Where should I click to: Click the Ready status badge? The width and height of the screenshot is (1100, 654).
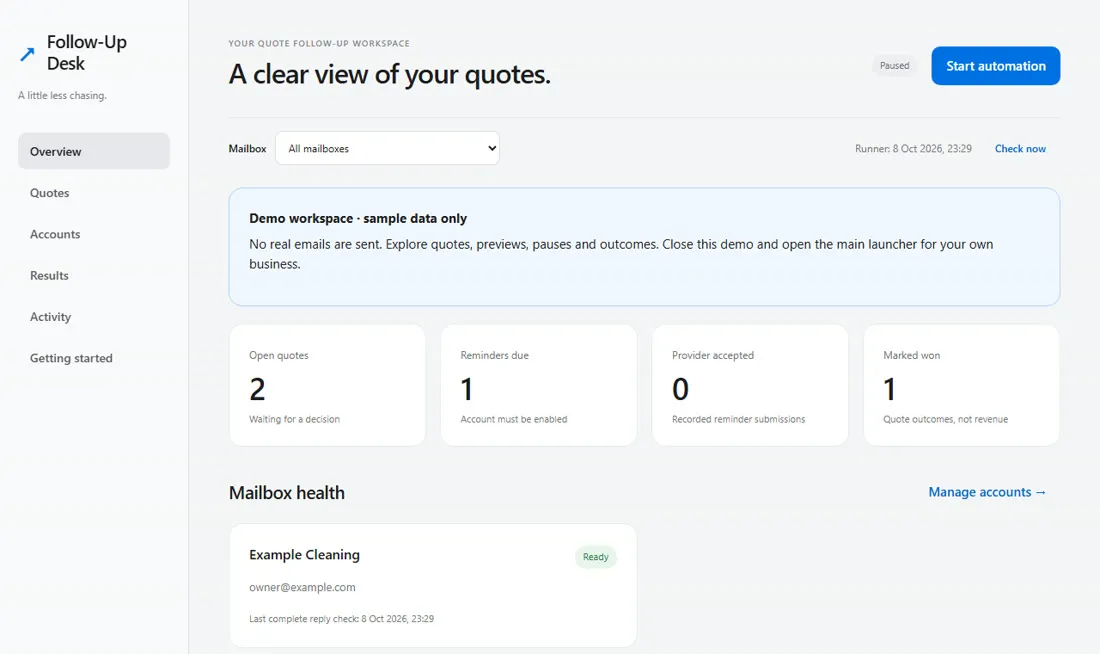click(x=596, y=556)
